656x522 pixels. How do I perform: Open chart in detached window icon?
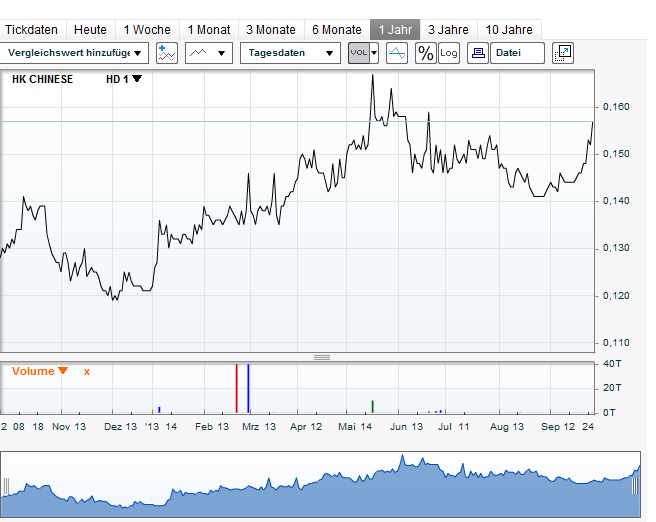click(563, 53)
